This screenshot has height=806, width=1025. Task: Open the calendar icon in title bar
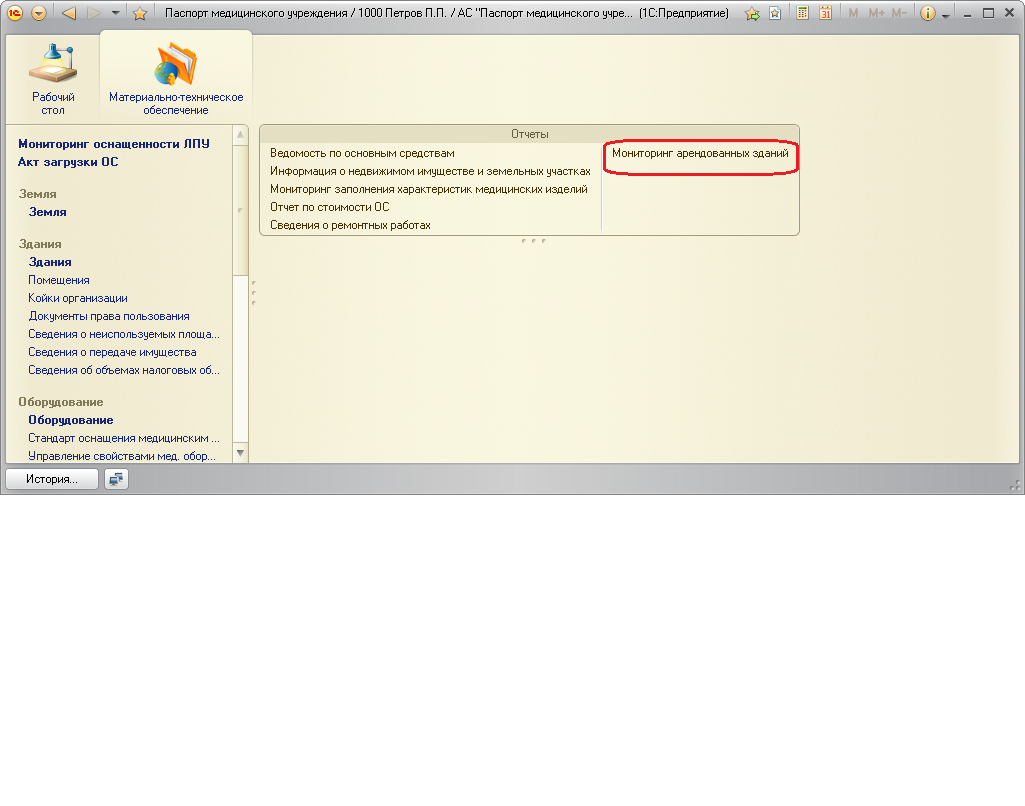[825, 13]
